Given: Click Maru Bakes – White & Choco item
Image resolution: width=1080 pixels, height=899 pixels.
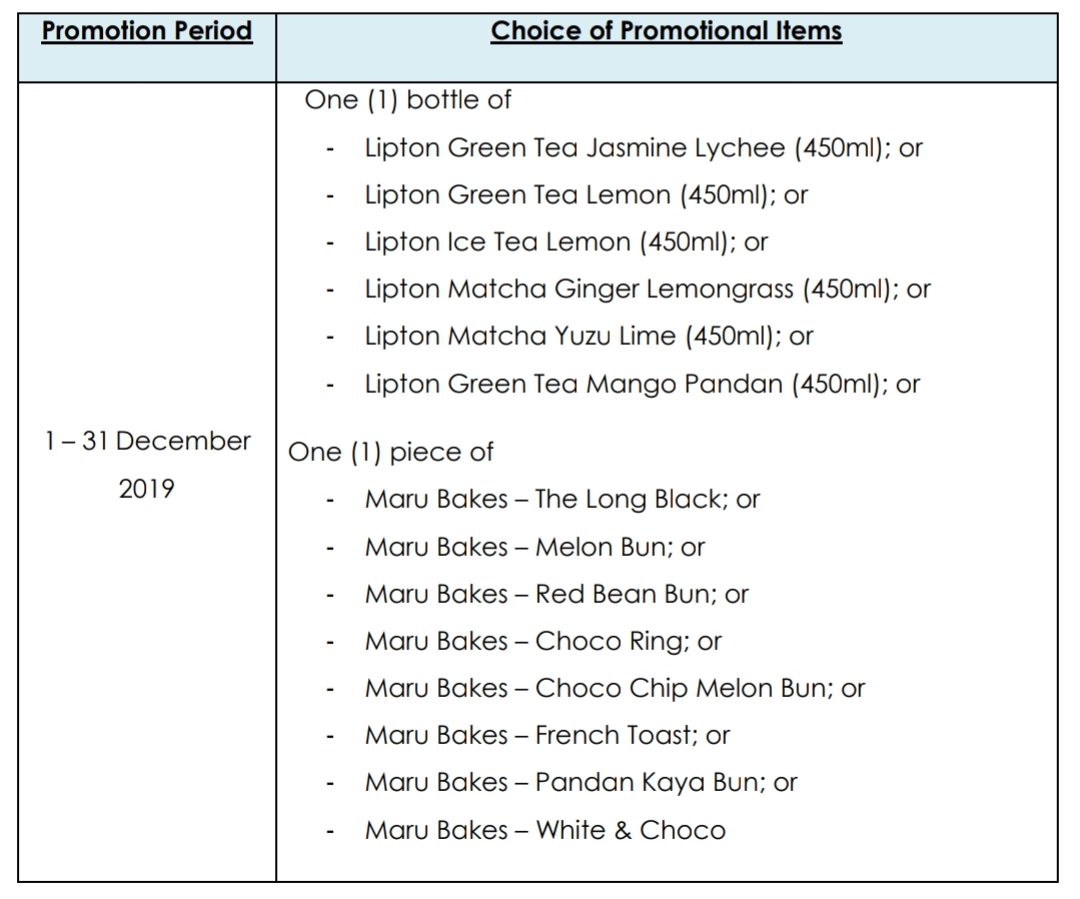Looking at the screenshot, I should 544,830.
